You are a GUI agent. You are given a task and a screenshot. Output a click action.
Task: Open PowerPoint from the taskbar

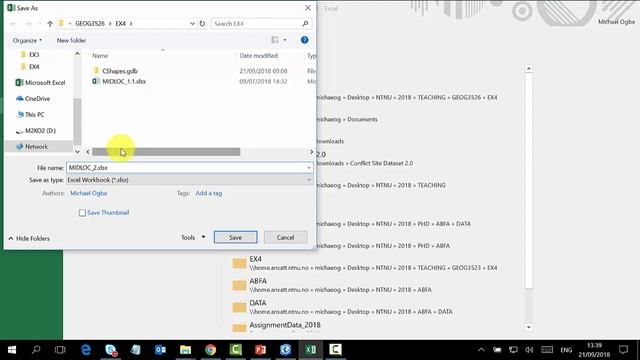pos(260,350)
